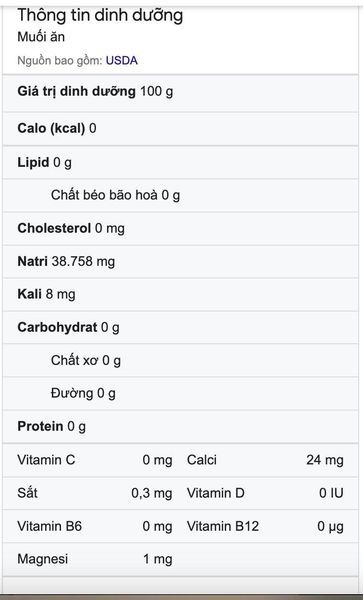Image resolution: width=363 pixels, height=600 pixels.
Task: Click the Chất xơ 0 g row
Action: point(180,360)
